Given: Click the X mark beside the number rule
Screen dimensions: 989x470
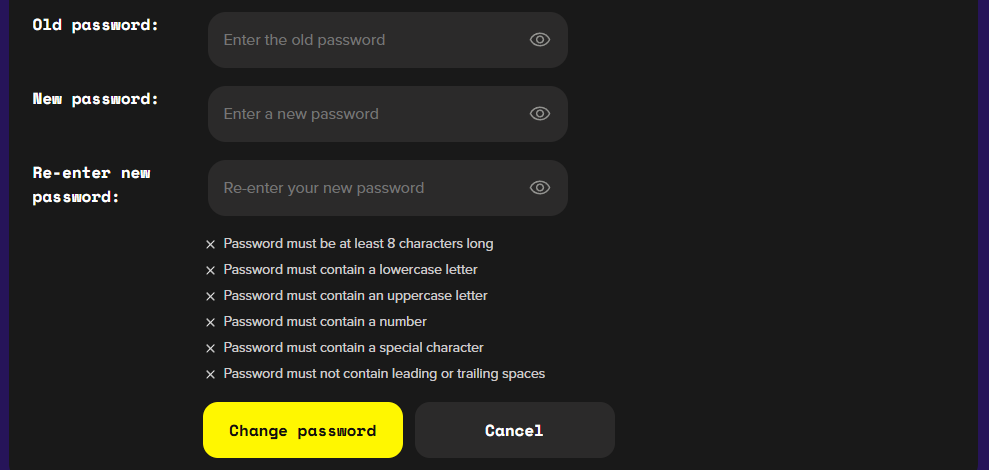Looking at the screenshot, I should tap(210, 322).
